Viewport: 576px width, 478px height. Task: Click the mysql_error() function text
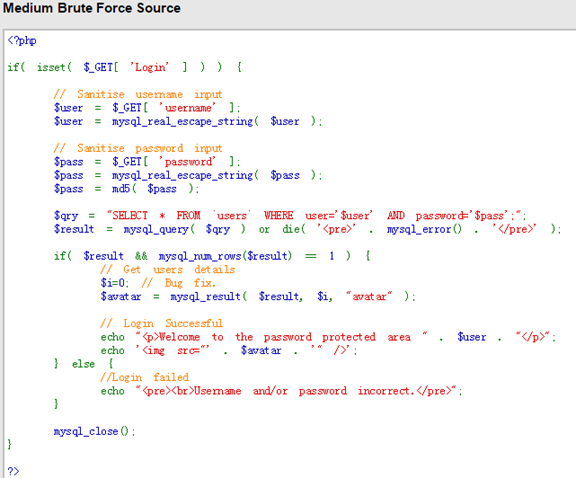[x=424, y=229]
